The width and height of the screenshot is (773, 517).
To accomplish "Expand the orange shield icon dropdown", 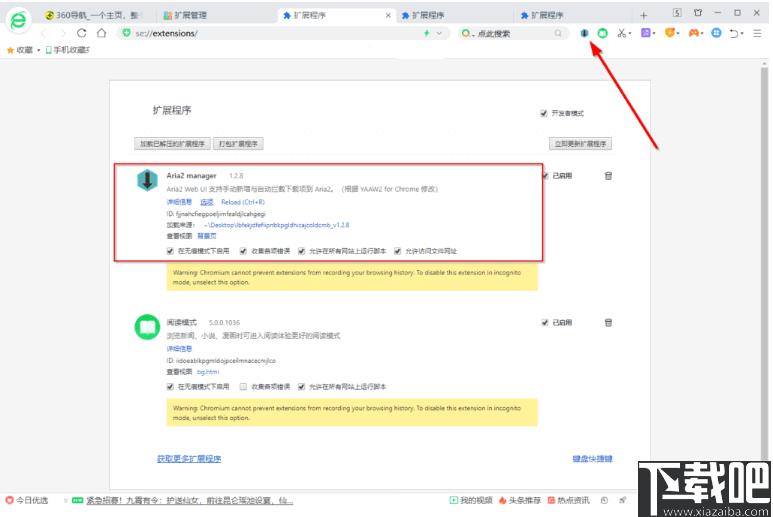I will [678, 34].
